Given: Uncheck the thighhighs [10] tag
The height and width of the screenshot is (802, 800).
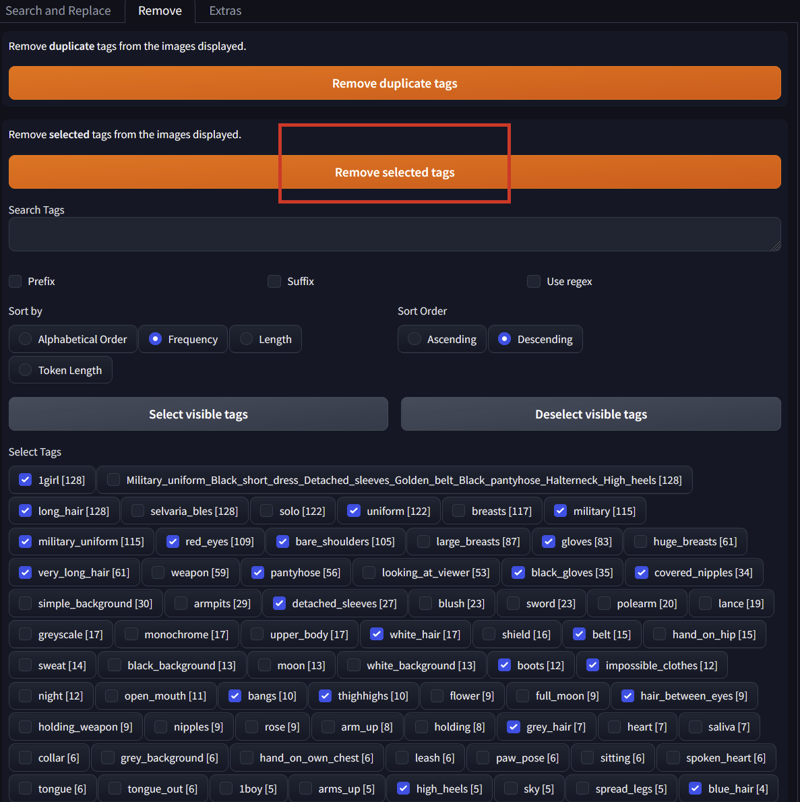Looking at the screenshot, I should [325, 696].
